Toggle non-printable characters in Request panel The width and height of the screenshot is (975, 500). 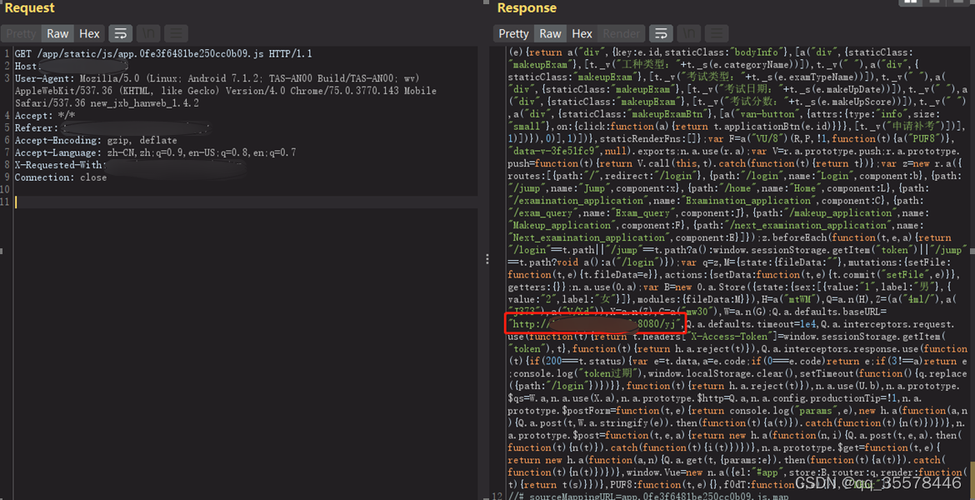pos(148,34)
